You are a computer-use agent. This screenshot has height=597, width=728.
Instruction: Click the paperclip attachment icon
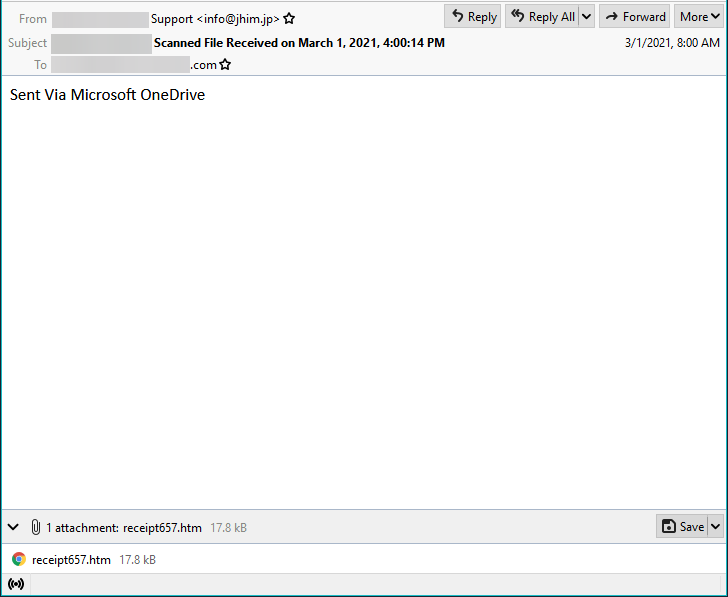pos(35,527)
